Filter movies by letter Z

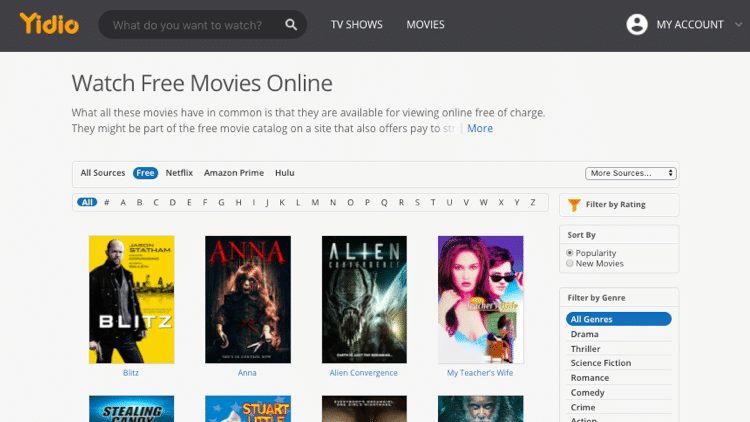point(532,202)
